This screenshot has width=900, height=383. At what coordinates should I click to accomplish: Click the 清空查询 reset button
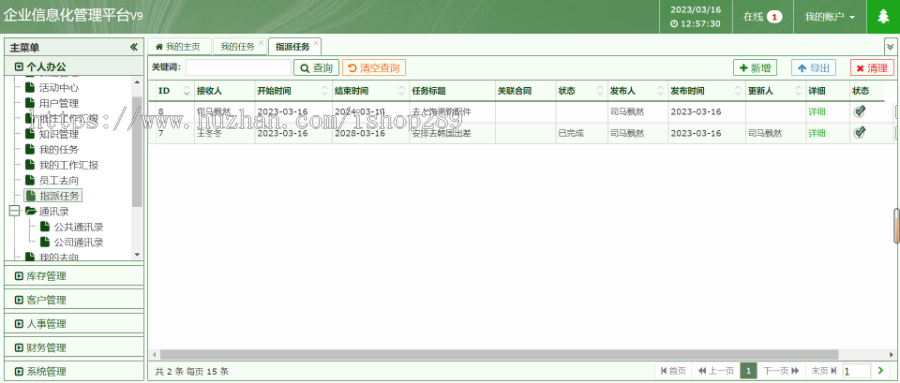374,68
